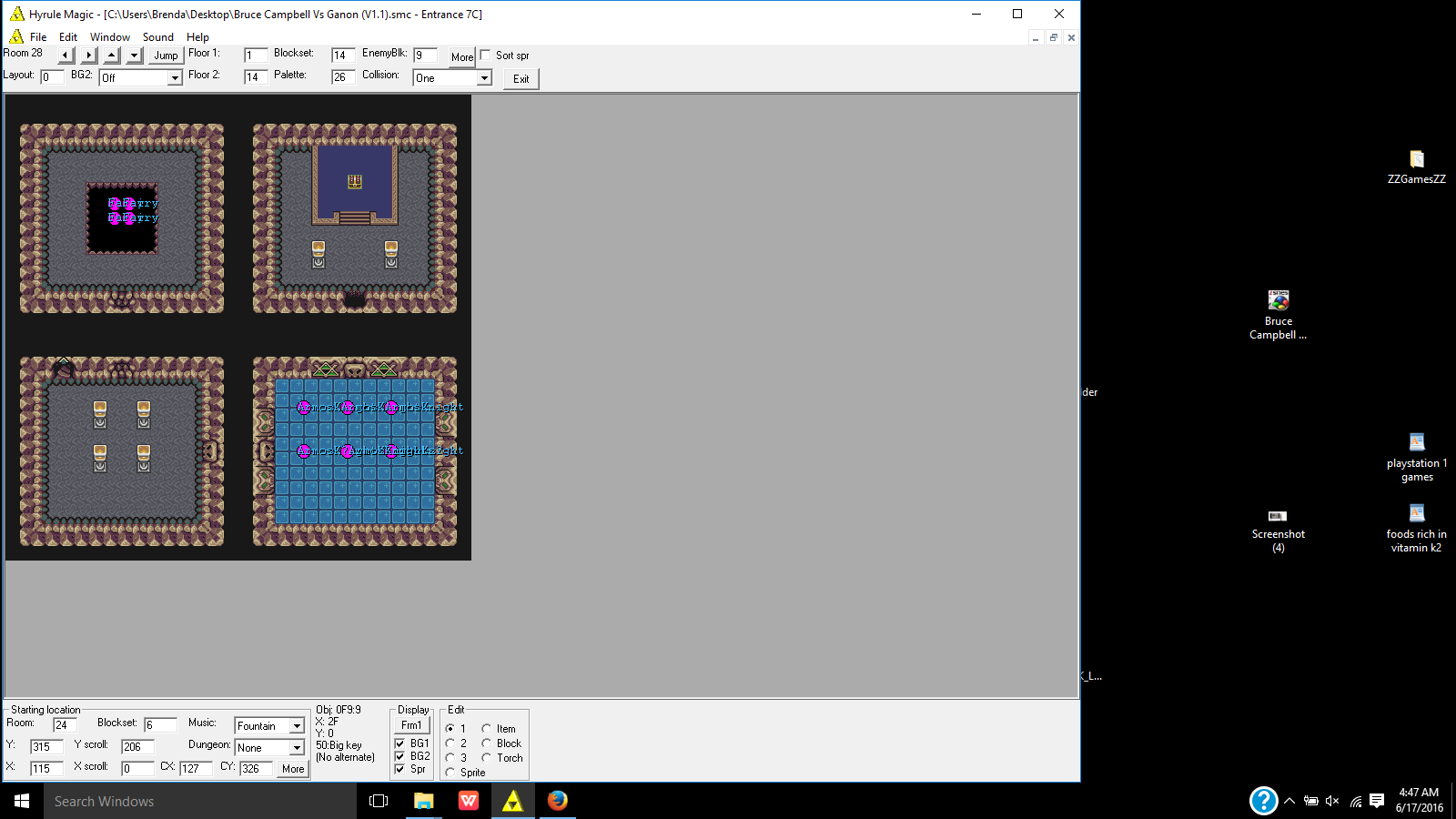Select the Torch edit radio button

(486, 758)
